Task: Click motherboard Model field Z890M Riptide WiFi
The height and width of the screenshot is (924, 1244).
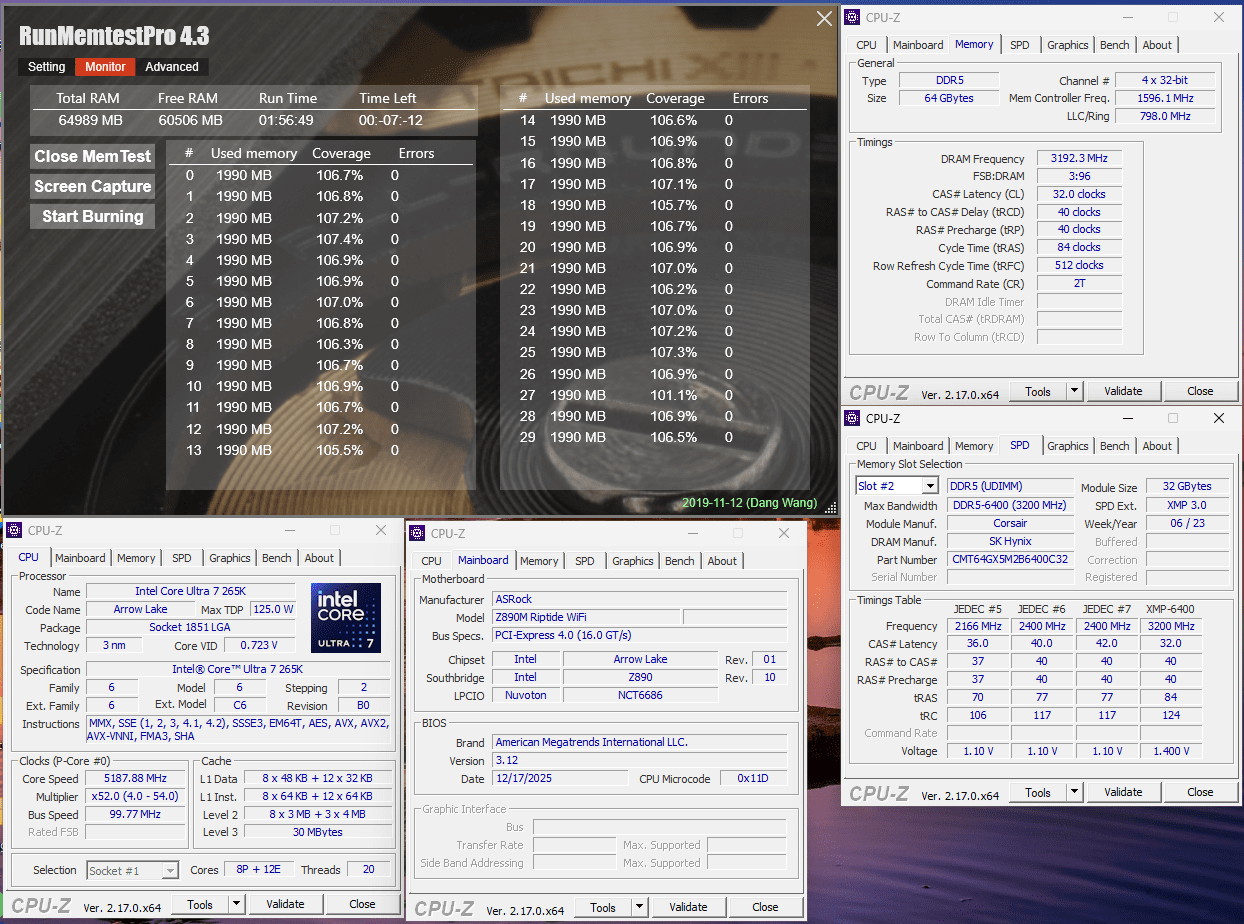Action: tap(585, 618)
